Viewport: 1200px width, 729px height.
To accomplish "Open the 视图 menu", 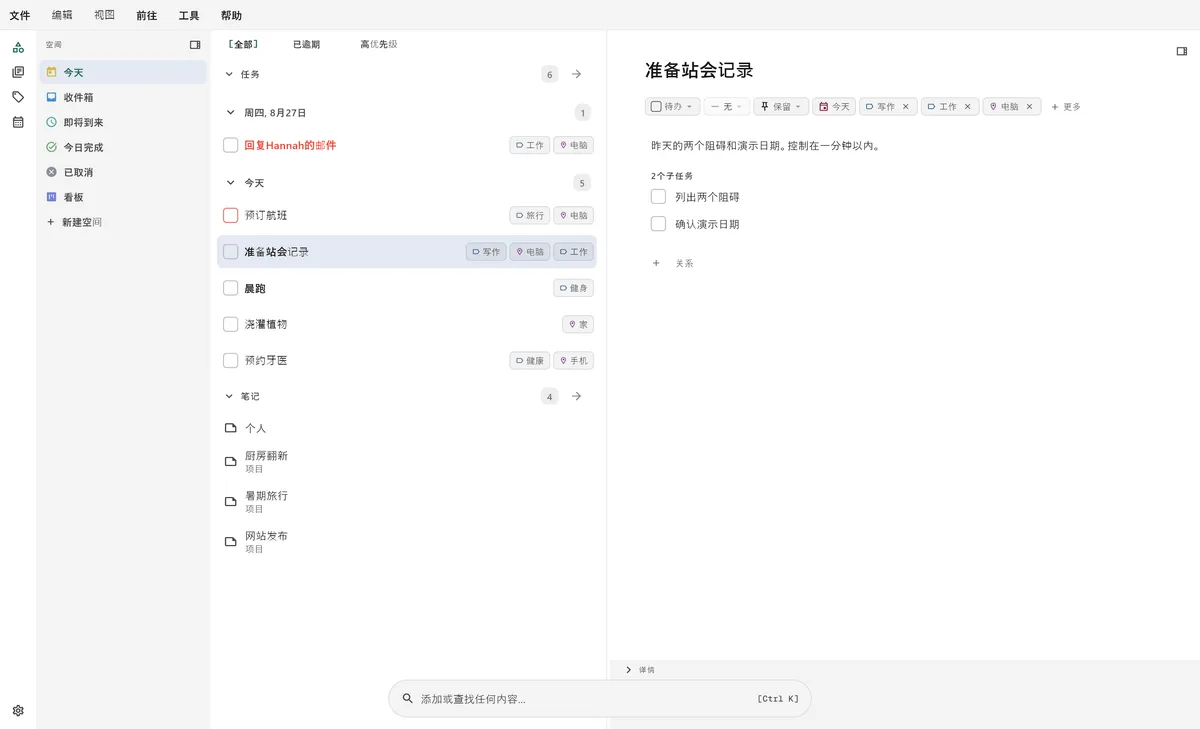I will [104, 15].
